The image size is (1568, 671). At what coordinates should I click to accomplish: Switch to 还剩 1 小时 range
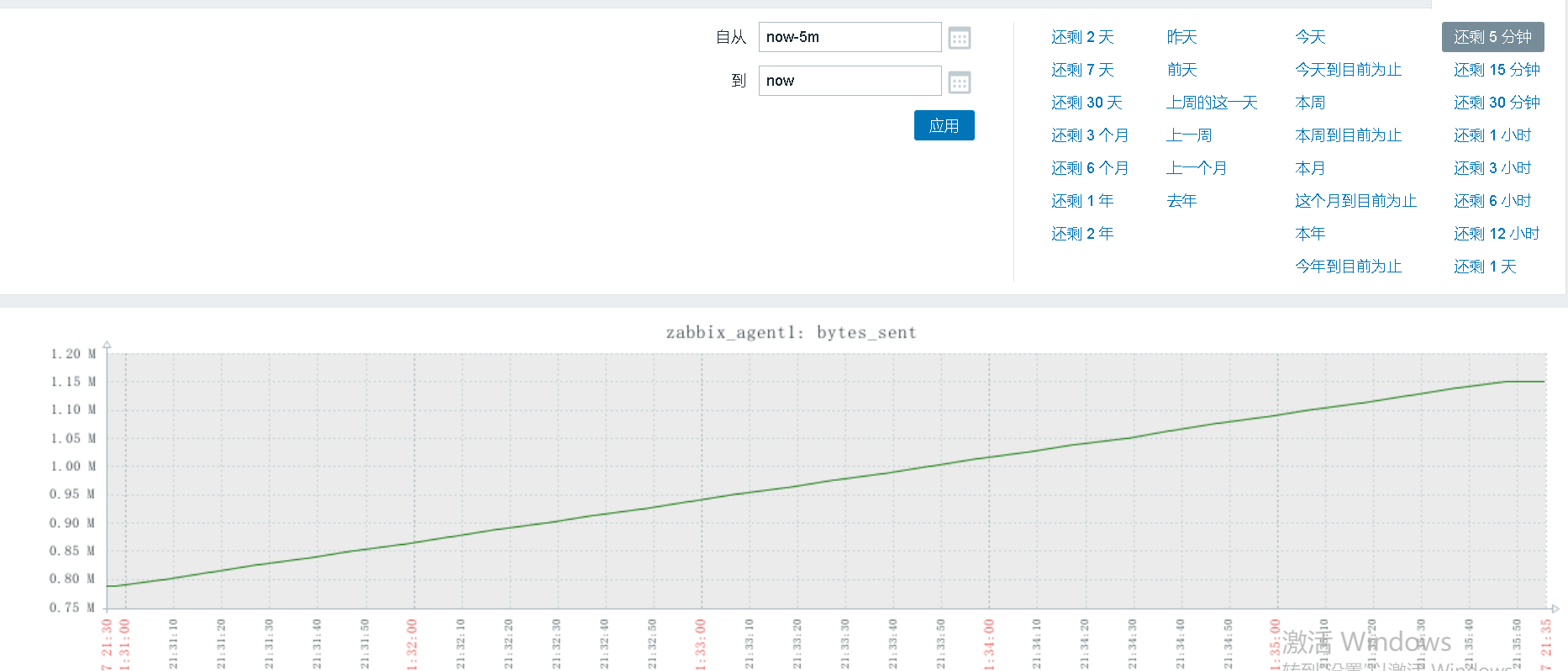[x=1492, y=135]
